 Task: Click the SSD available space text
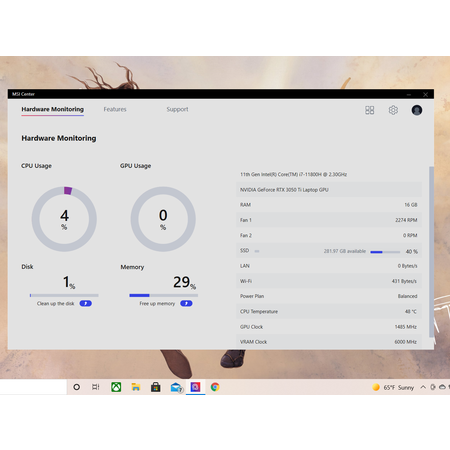pos(345,251)
